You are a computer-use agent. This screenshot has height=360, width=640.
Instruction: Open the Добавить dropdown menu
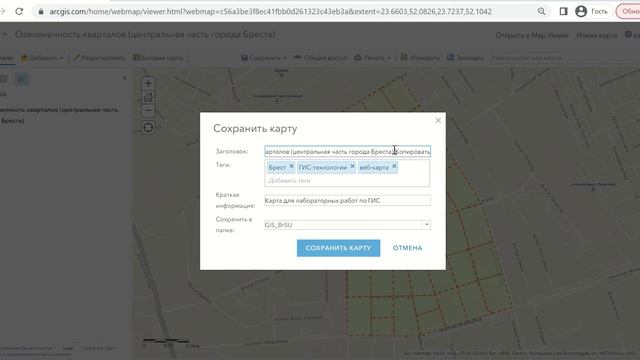[42, 58]
